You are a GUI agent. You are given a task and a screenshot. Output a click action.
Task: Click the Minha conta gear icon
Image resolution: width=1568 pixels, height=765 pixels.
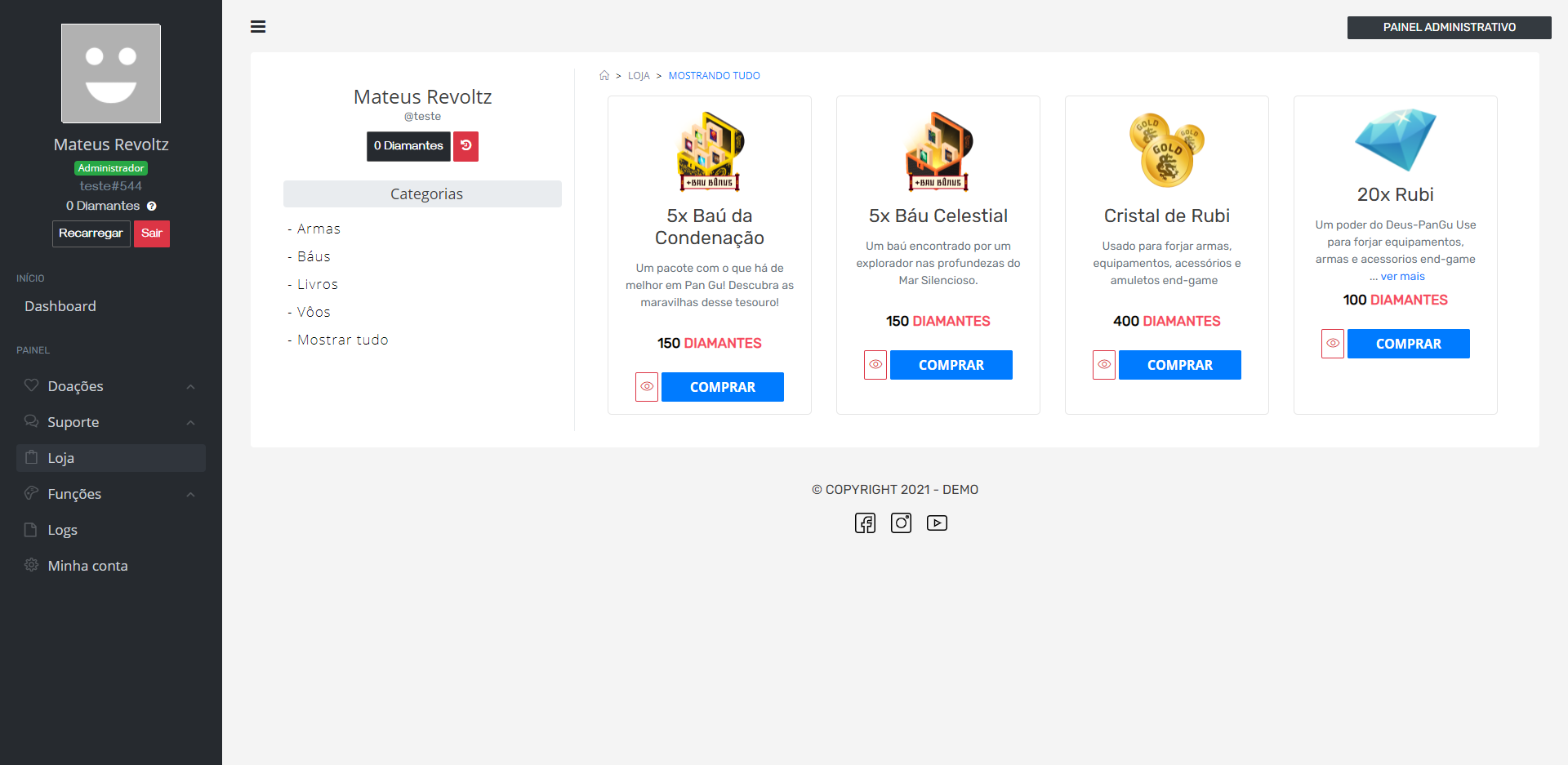[x=31, y=565]
